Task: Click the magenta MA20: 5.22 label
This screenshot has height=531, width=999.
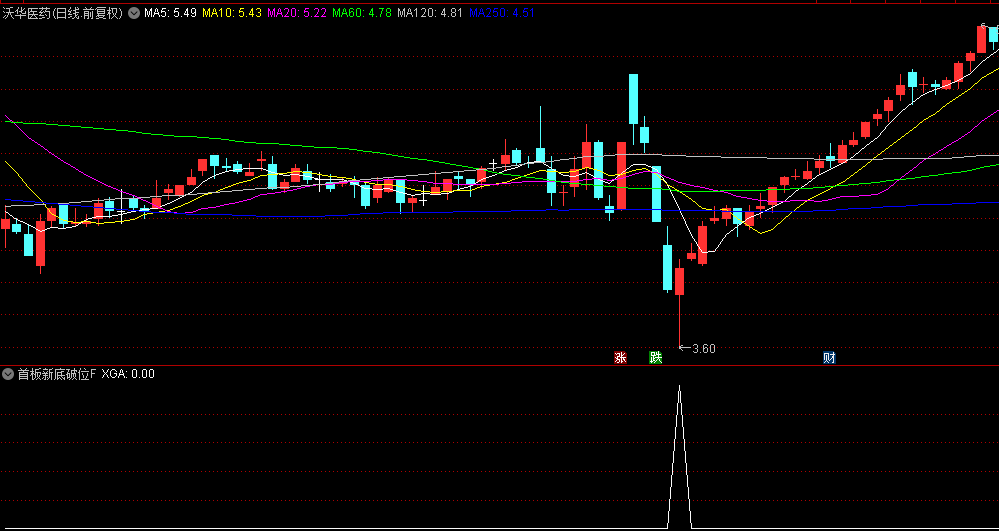Action: click(298, 13)
